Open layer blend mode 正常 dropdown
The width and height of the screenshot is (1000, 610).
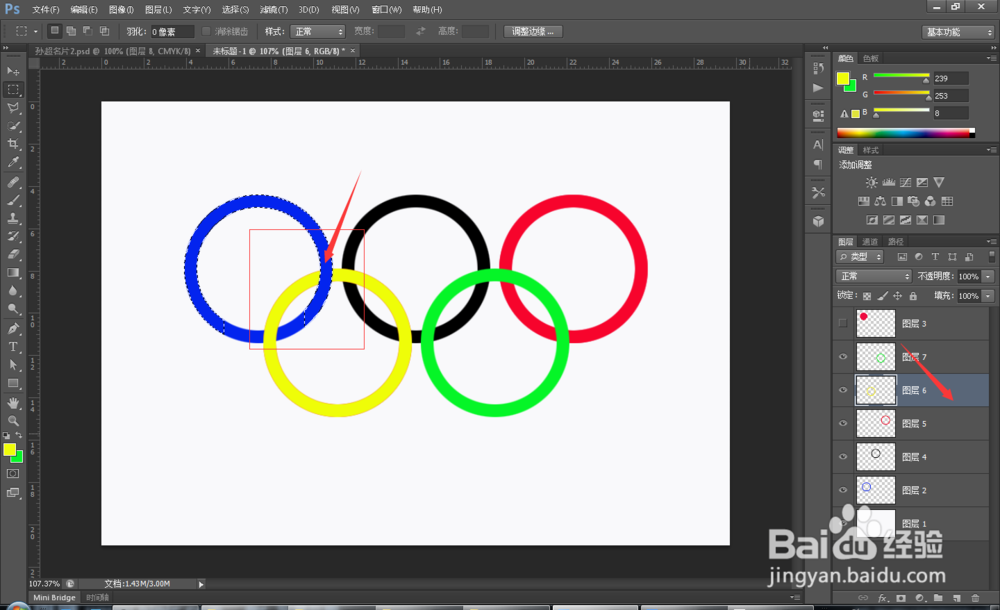tap(874, 276)
